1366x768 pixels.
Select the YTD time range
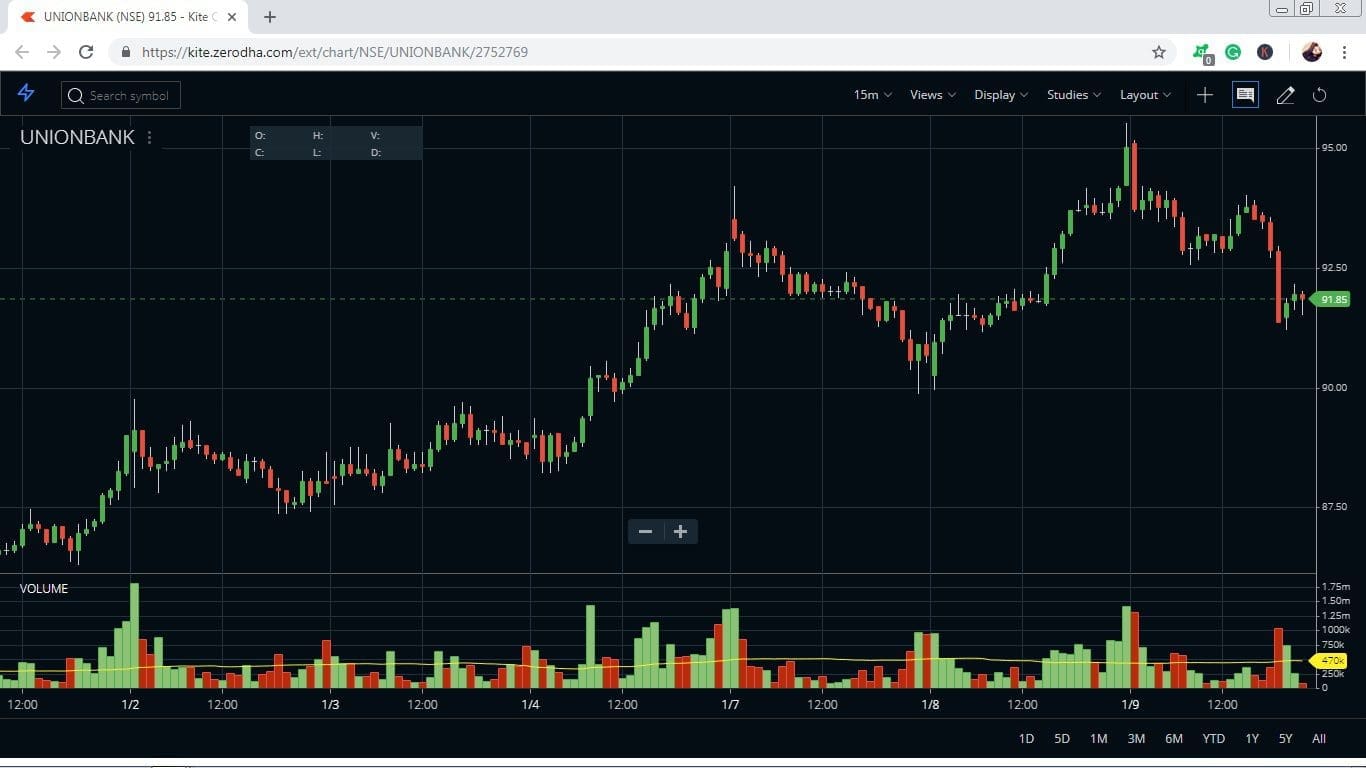(1213, 738)
